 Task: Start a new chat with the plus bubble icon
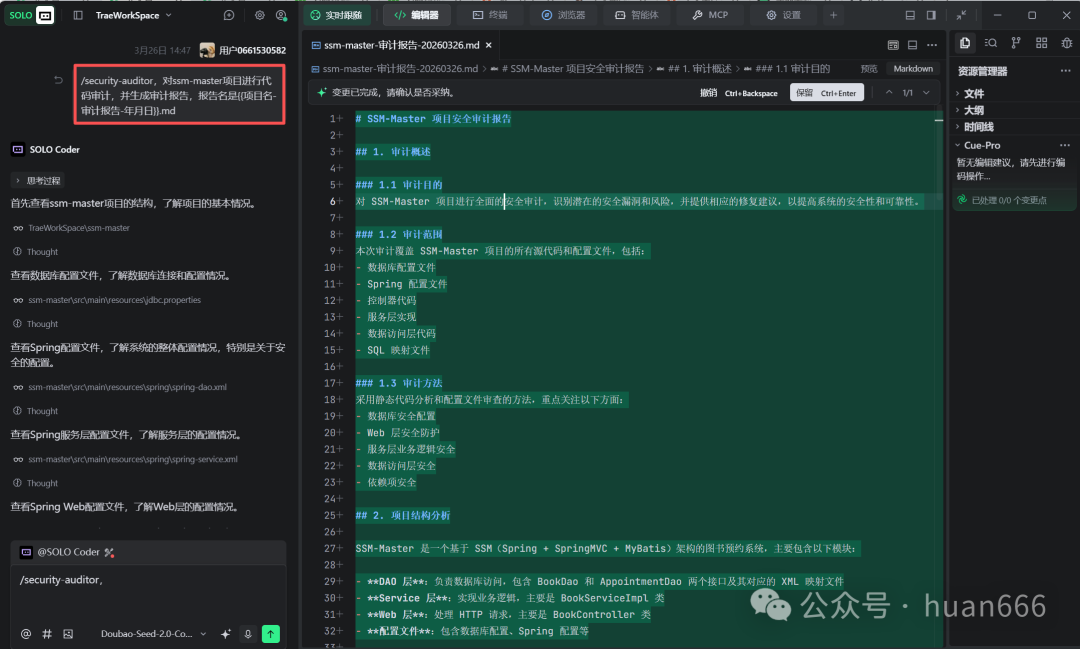click(229, 15)
